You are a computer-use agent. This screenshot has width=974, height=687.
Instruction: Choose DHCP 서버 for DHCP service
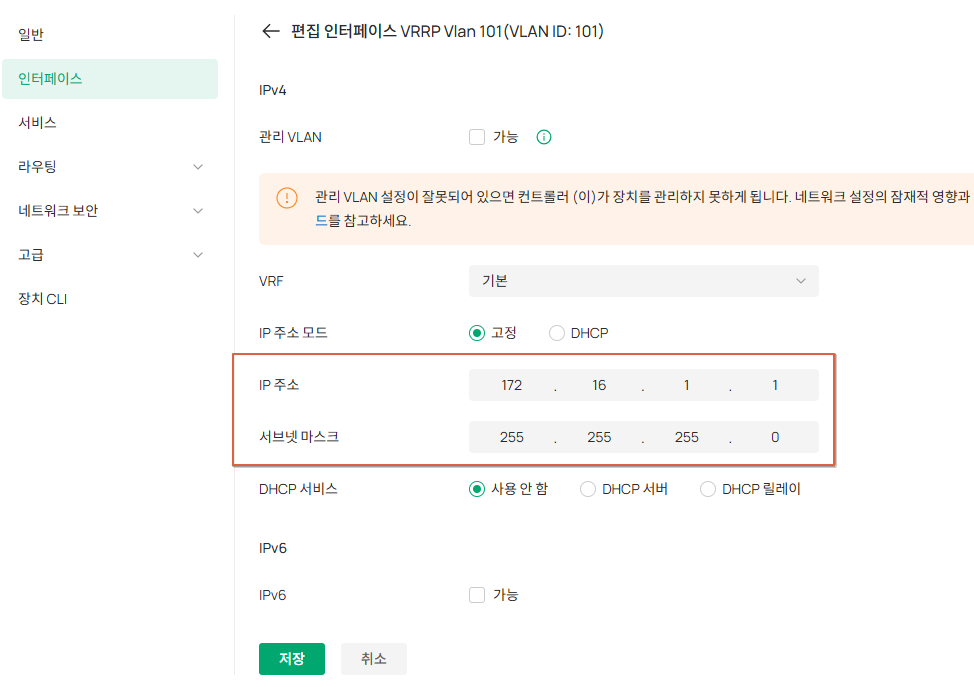(x=588, y=489)
